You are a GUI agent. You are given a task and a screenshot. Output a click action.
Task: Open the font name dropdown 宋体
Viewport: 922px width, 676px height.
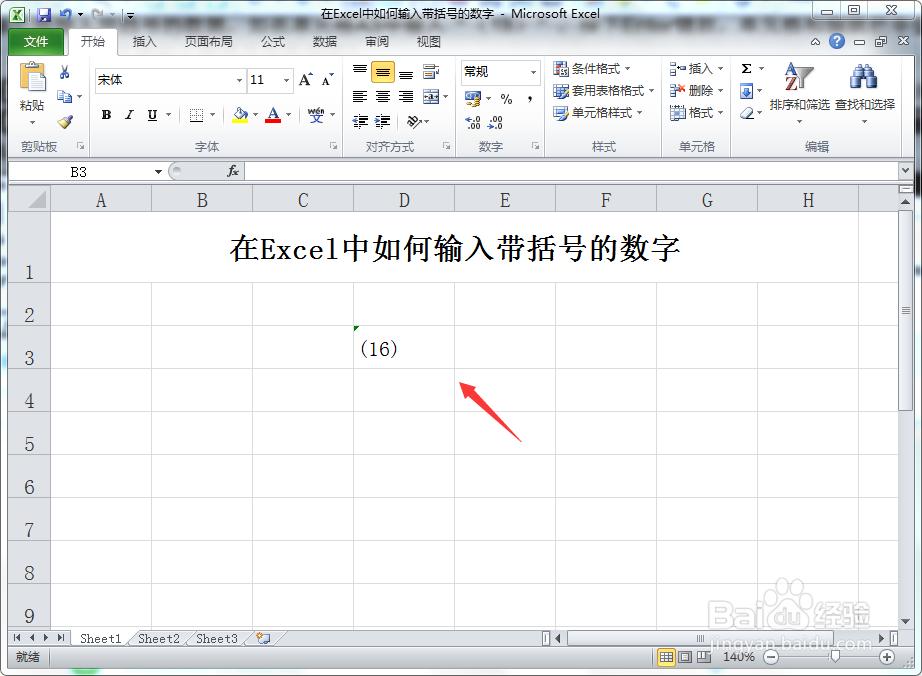(239, 81)
